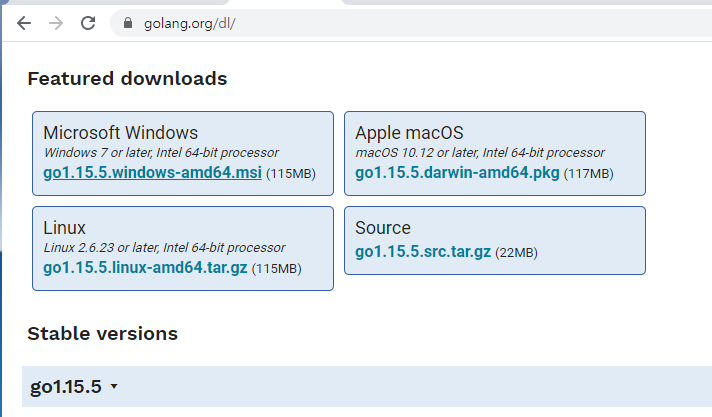Go back to the previous page

24,23
